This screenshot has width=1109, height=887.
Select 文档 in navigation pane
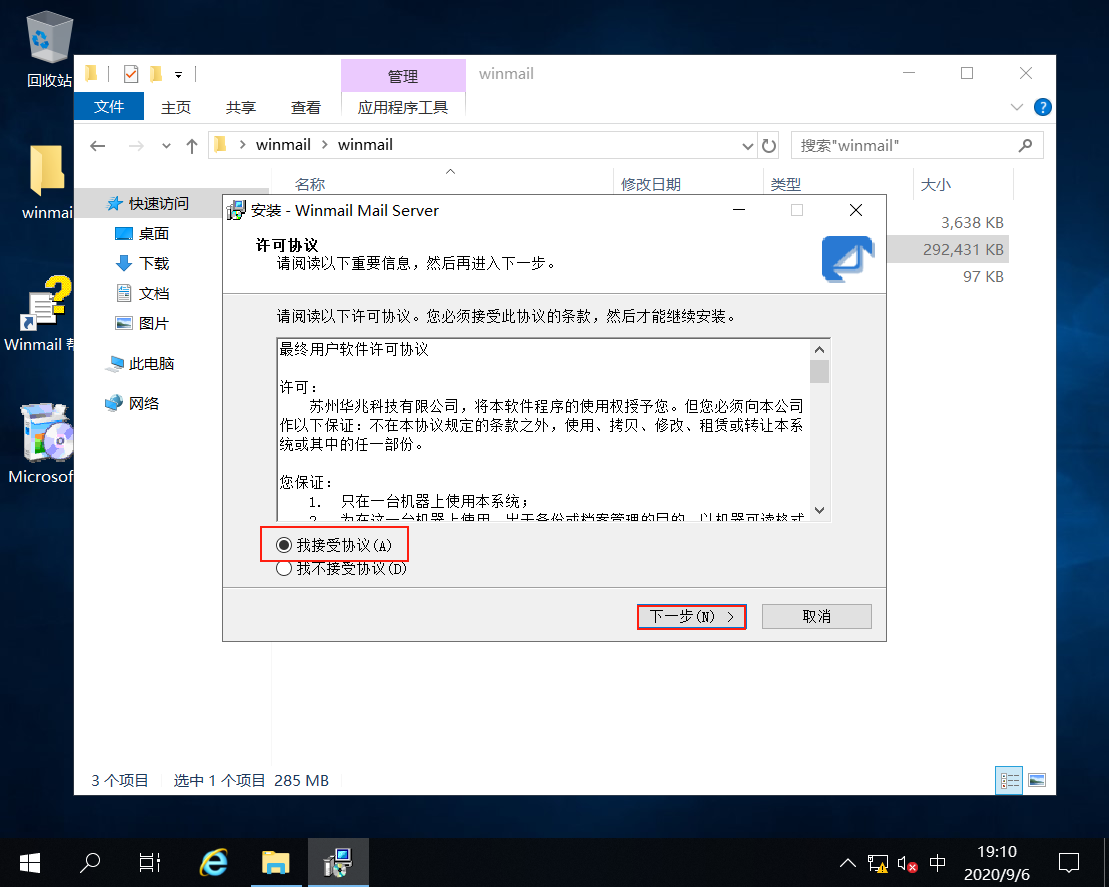[x=153, y=294]
